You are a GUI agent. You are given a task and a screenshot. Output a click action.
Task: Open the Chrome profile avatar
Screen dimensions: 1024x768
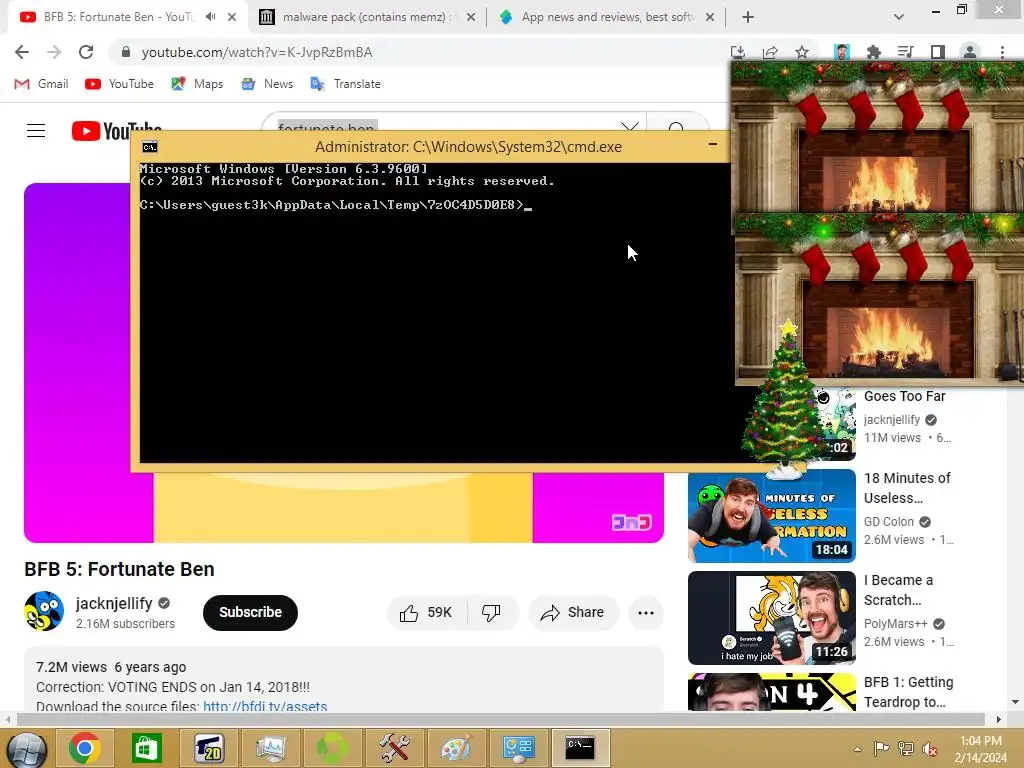click(970, 52)
